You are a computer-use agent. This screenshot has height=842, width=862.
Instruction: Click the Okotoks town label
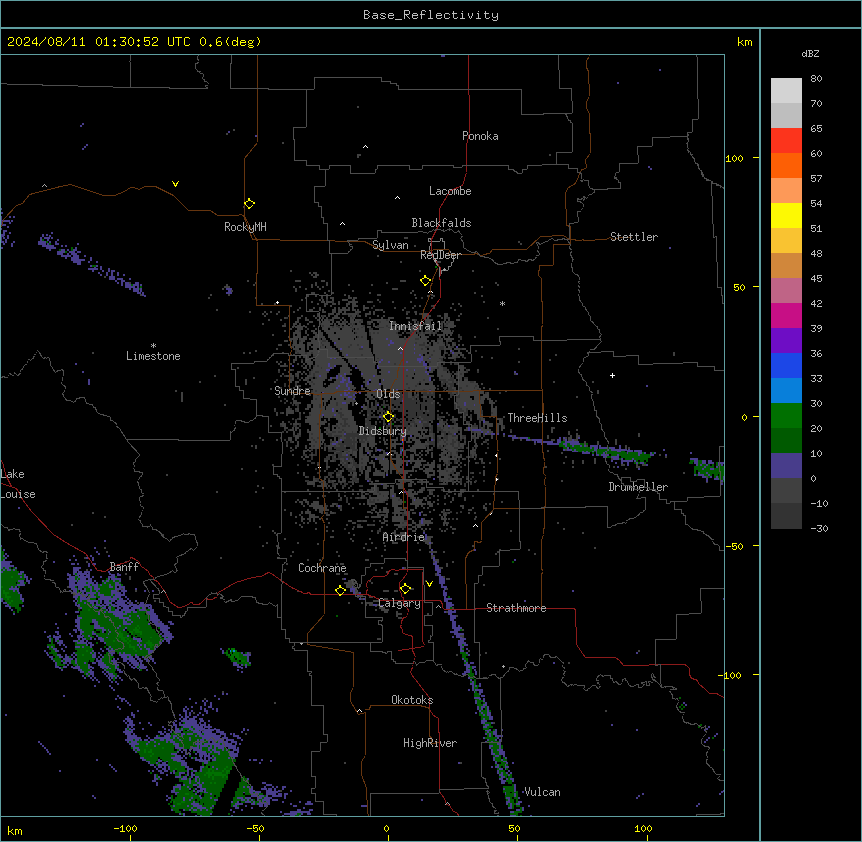click(x=412, y=700)
